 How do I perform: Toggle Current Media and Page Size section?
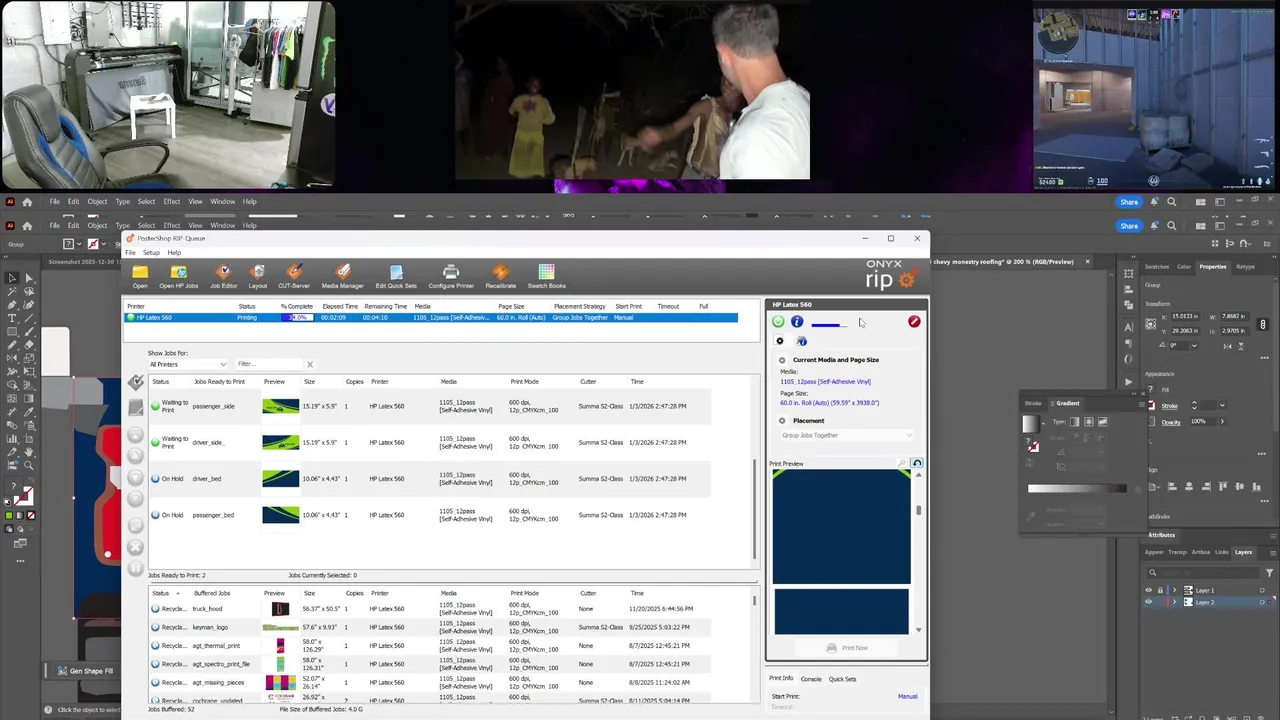[x=782, y=360]
